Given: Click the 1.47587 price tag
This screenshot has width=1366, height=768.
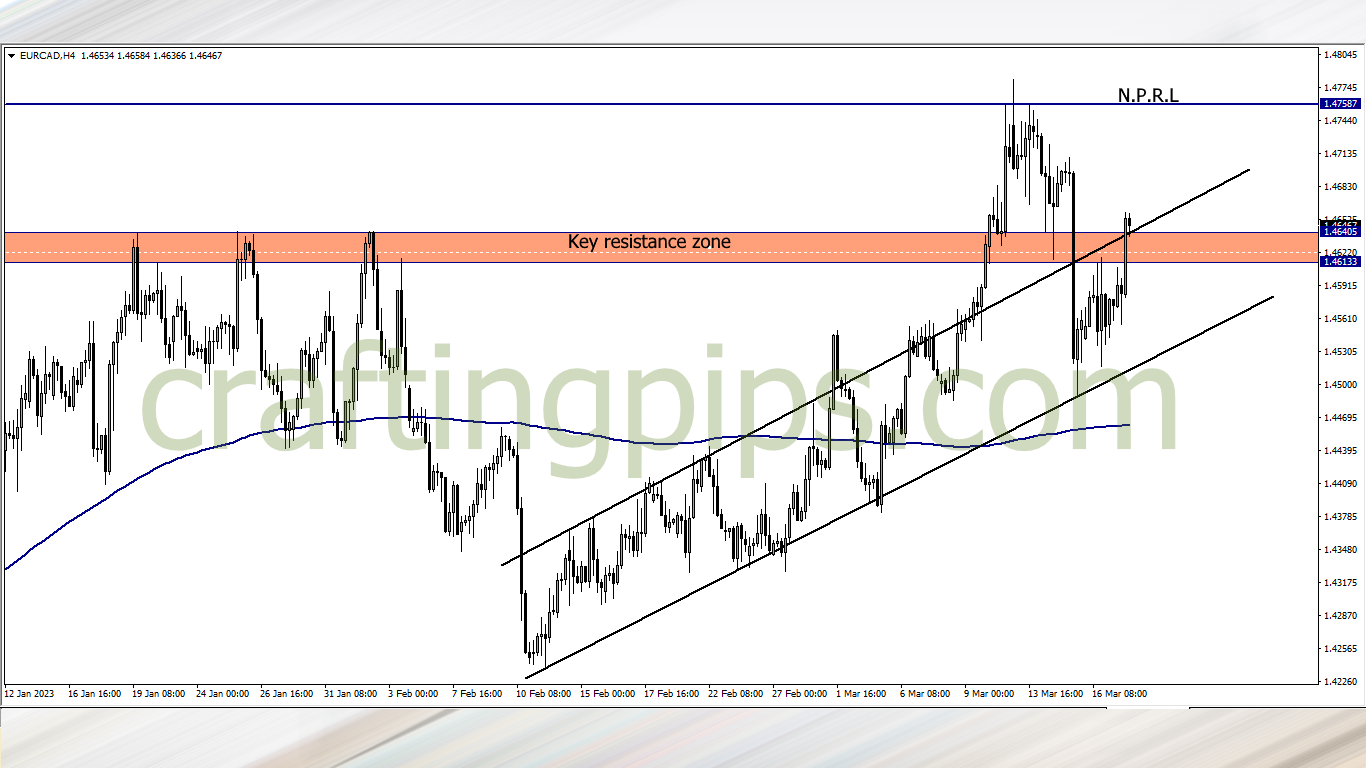Looking at the screenshot, I should (1339, 103).
